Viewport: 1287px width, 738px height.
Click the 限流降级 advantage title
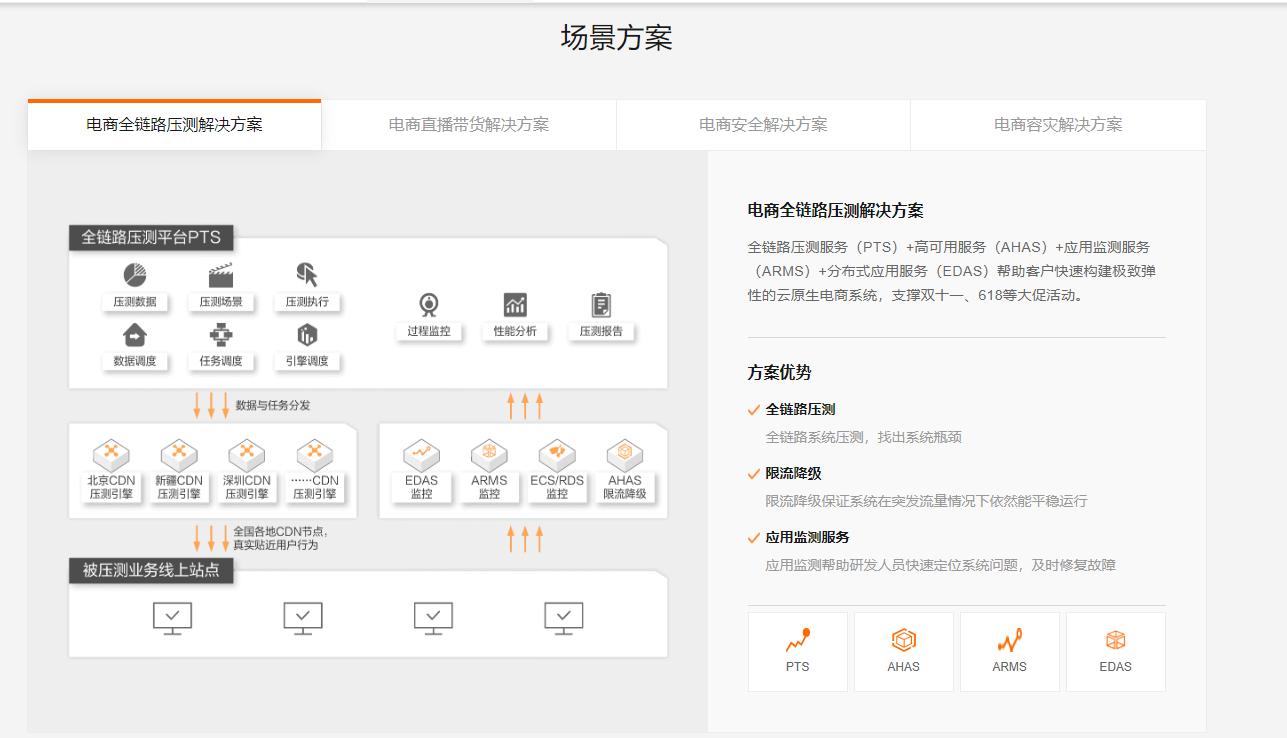793,473
